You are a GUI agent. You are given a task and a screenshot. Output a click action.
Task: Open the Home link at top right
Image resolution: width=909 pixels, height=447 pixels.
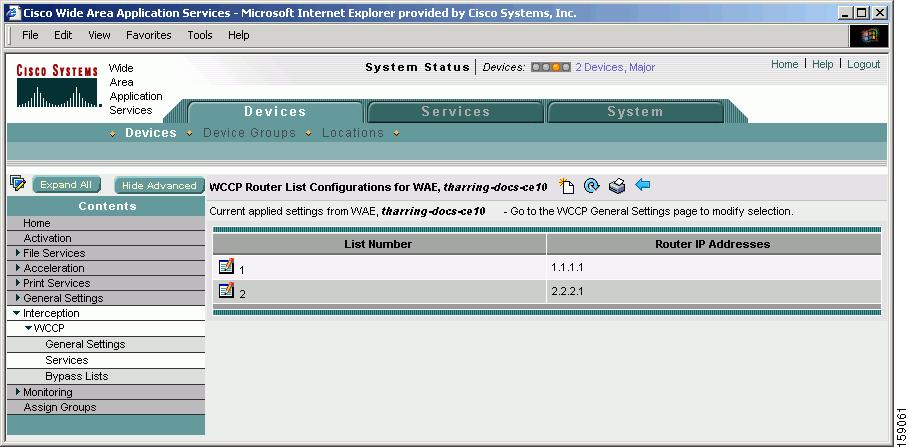pos(784,64)
